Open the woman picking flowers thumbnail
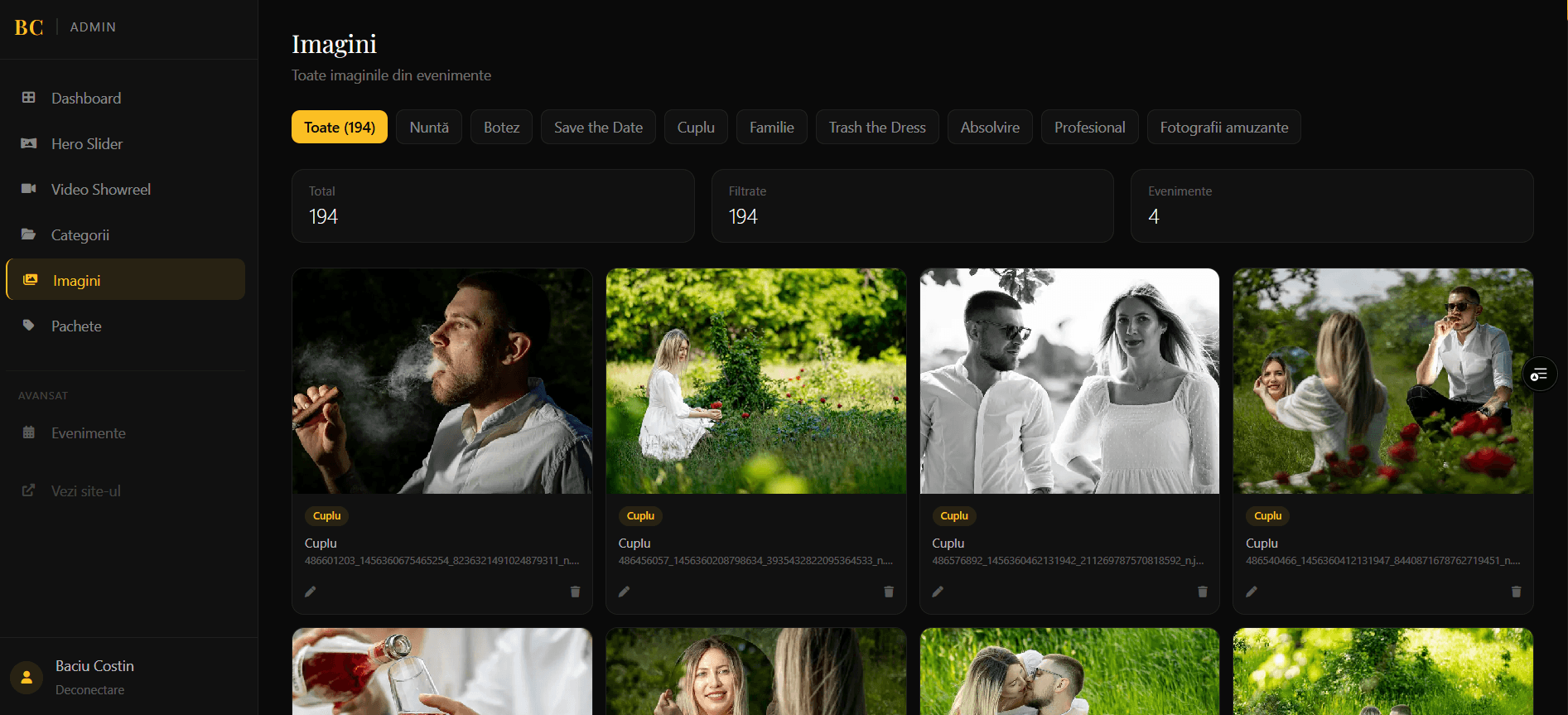Screen dimensions: 1568x715 pyautogui.click(x=756, y=381)
